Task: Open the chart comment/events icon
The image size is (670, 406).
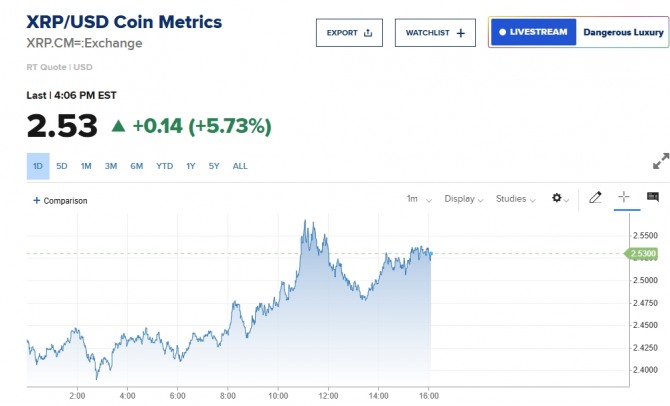Action: tap(653, 198)
